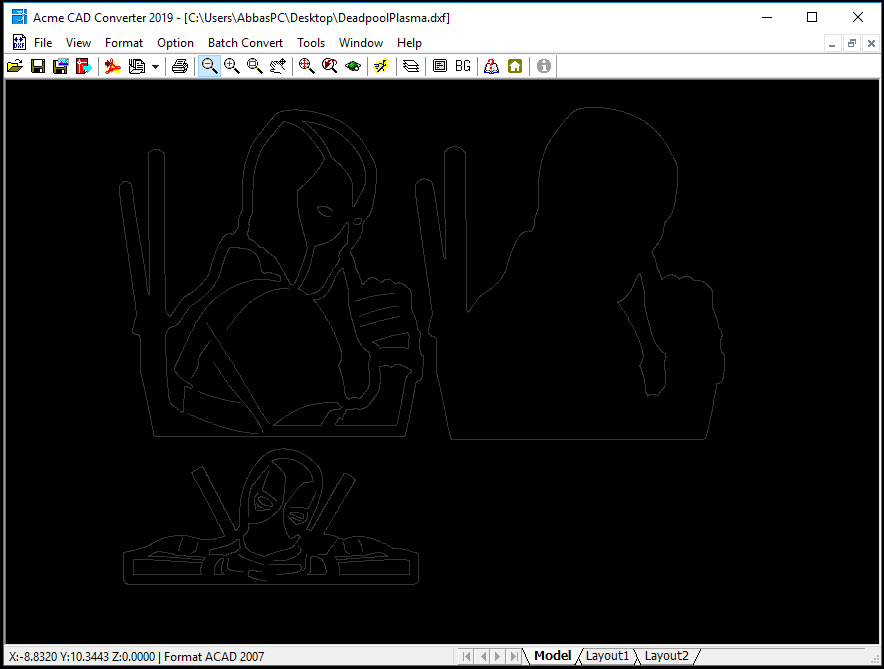The width and height of the screenshot is (884, 669).
Task: Open the Layers manager icon
Action: click(411, 67)
